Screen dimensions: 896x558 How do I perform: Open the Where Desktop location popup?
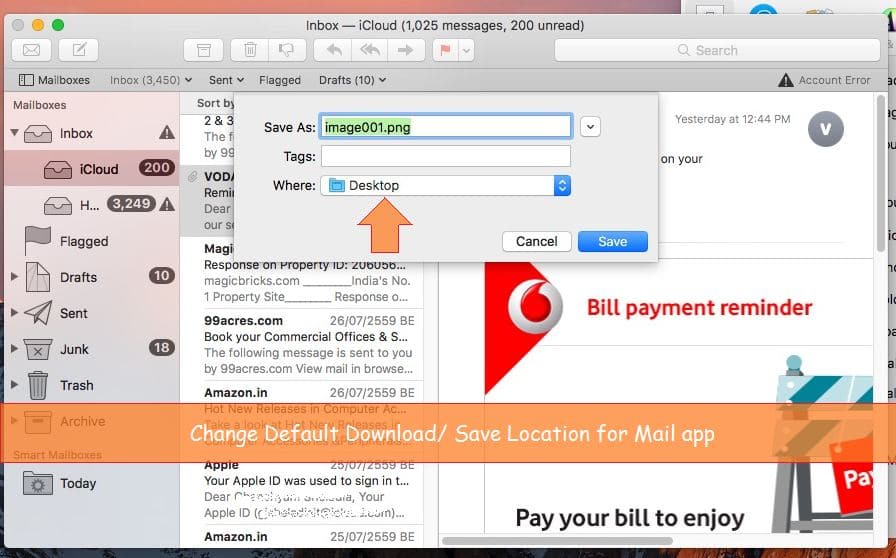pyautogui.click(x=446, y=185)
